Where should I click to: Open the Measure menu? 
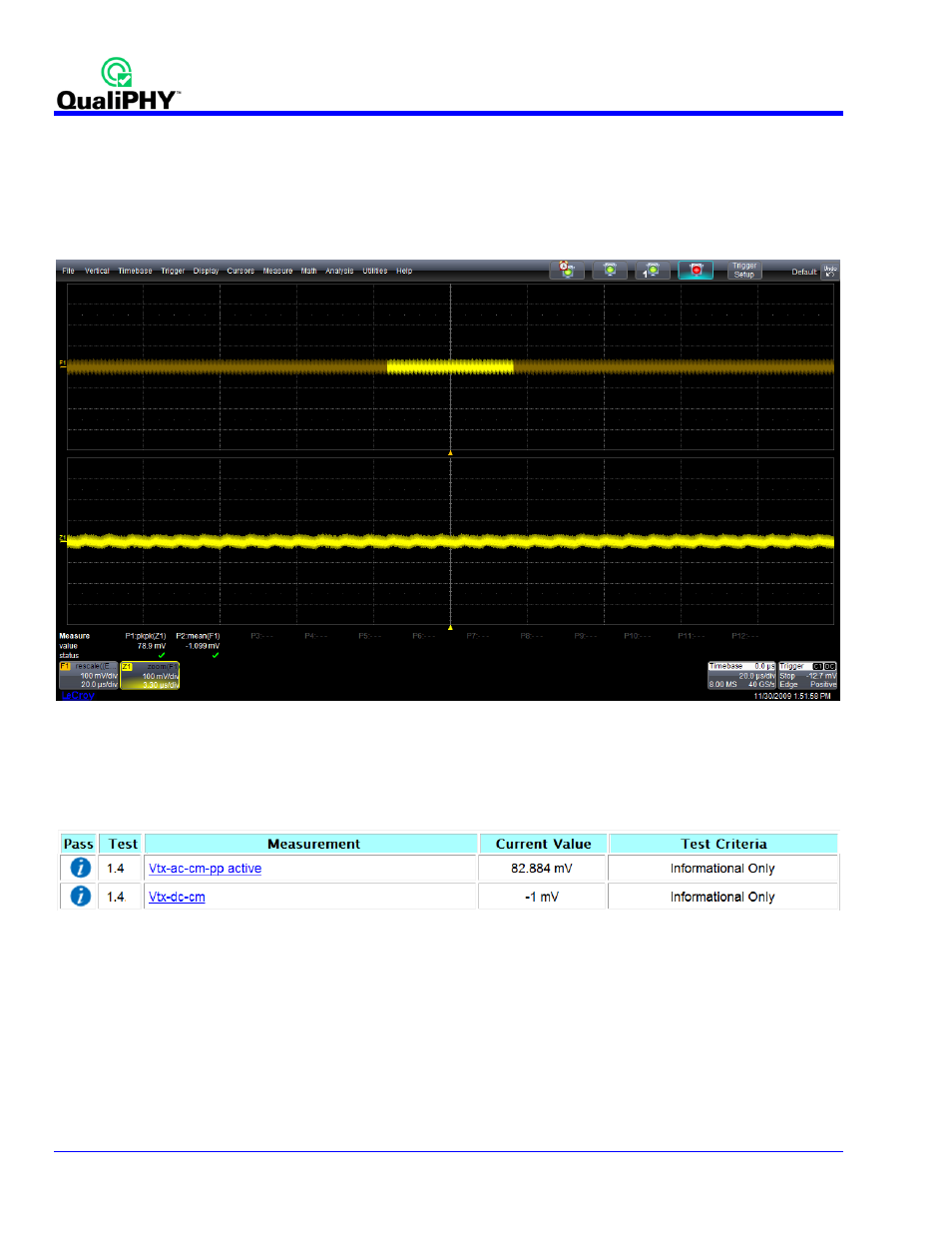pyautogui.click(x=277, y=271)
